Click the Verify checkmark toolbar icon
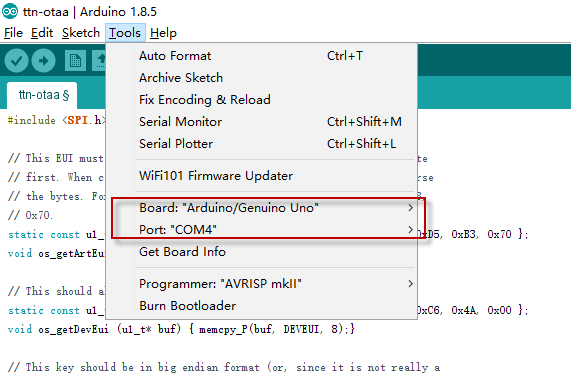 (16, 60)
